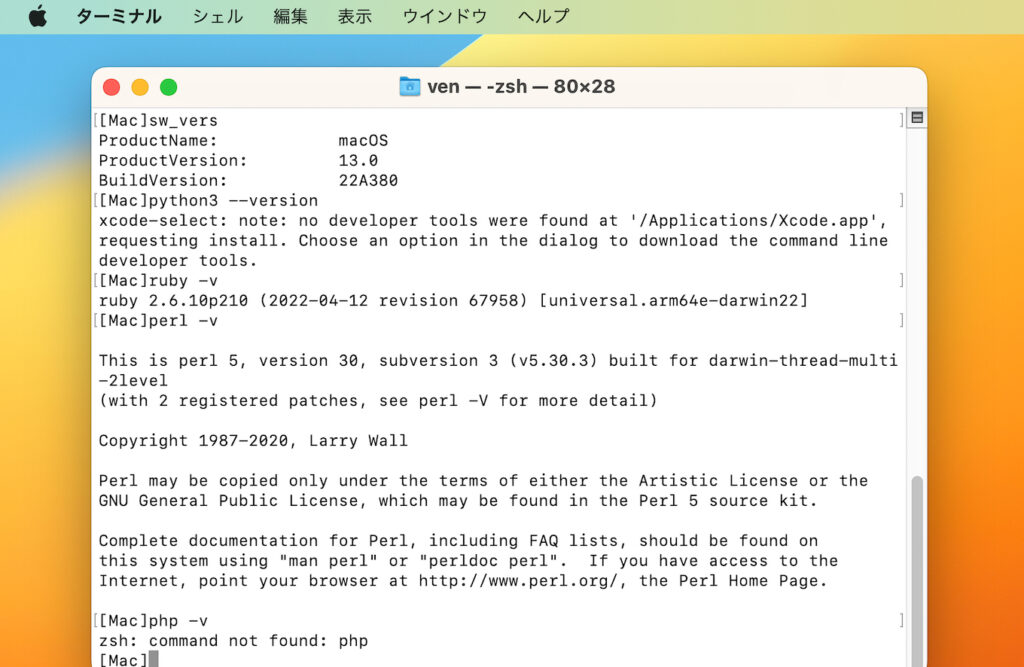Open the 編集 menu
This screenshot has width=1024, height=667.
(290, 16)
